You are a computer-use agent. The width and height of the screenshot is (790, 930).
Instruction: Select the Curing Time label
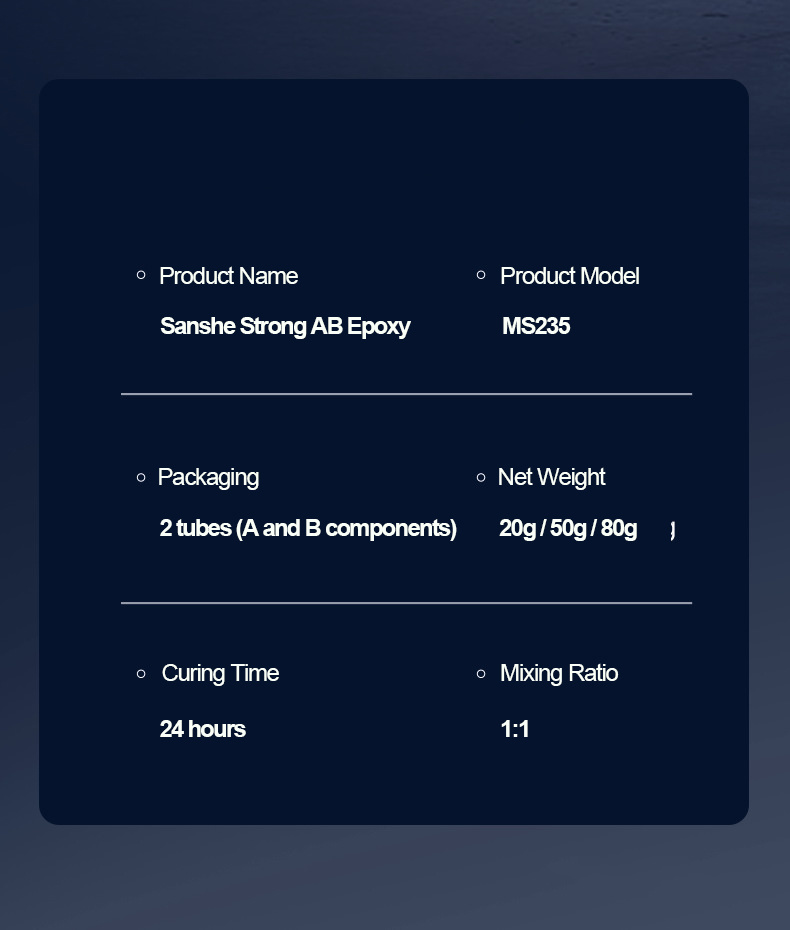(220, 674)
